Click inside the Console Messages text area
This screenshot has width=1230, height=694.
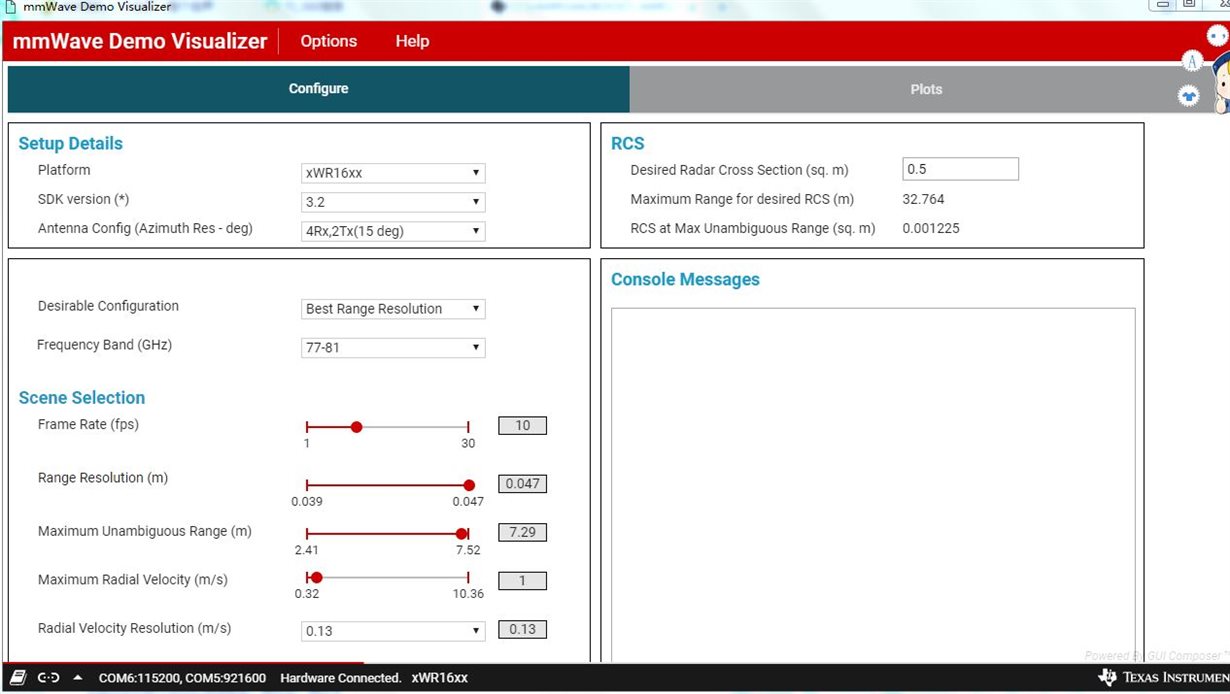tap(873, 485)
